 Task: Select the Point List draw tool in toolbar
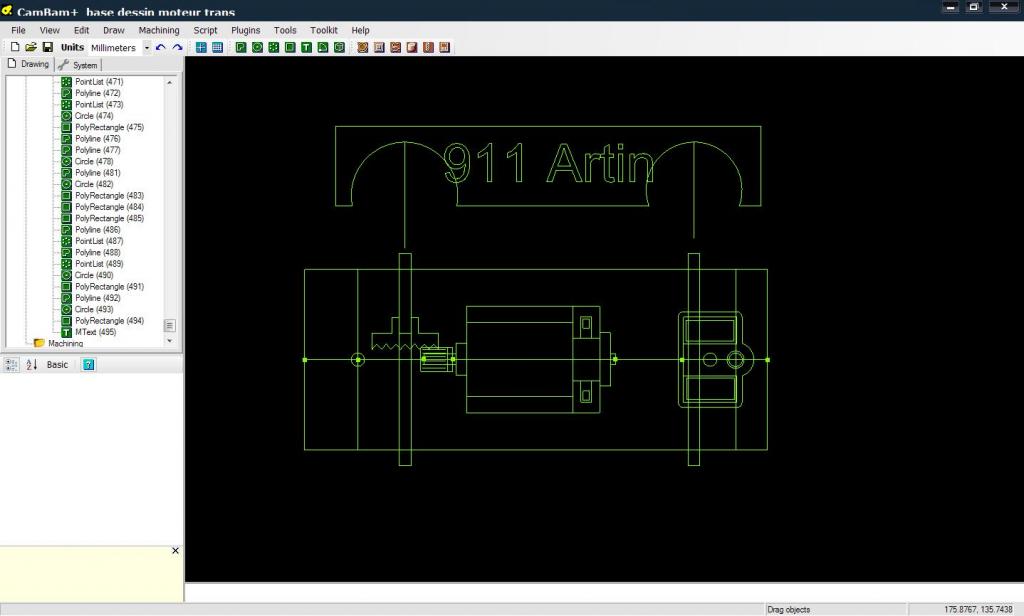coord(274,47)
